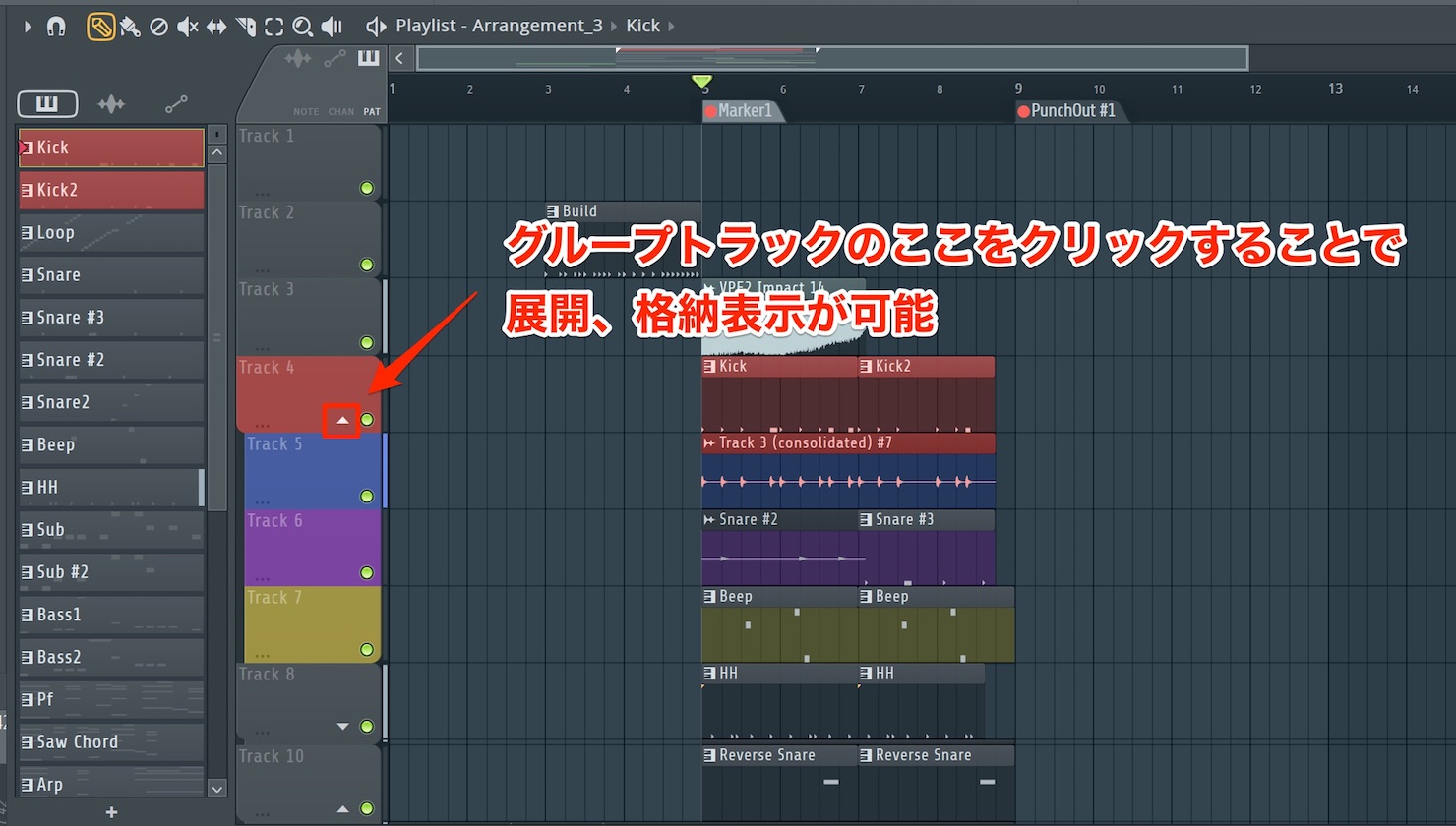Select the Slip tool
Image resolution: width=1456 pixels, height=826 pixels.
(x=216, y=27)
